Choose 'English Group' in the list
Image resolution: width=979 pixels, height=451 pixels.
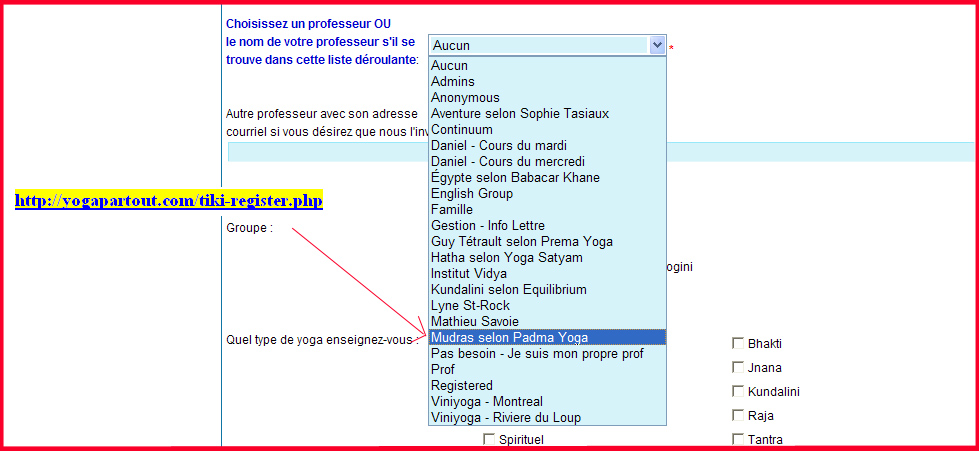tap(472, 194)
